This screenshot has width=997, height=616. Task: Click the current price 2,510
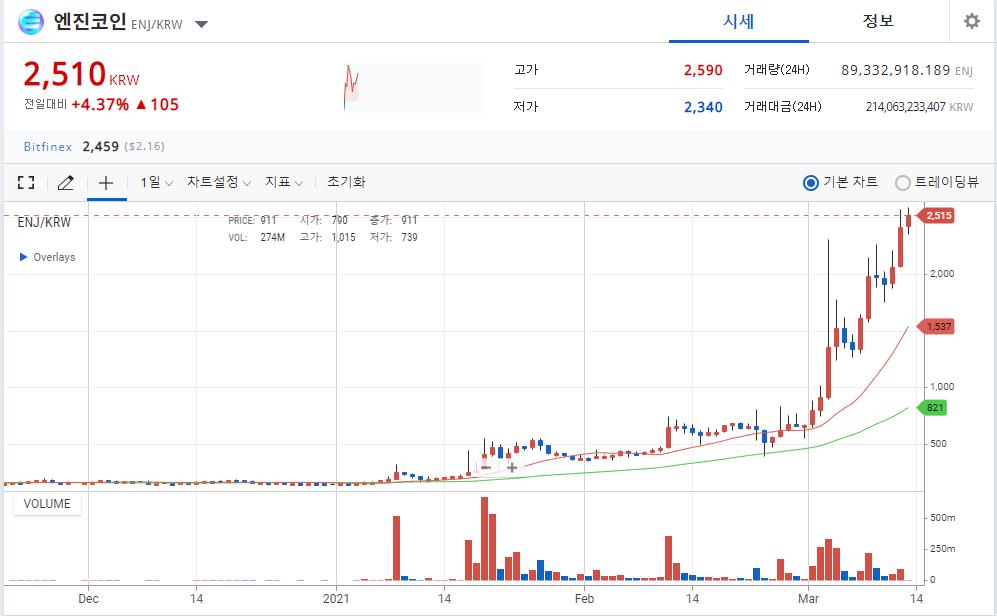point(64,74)
